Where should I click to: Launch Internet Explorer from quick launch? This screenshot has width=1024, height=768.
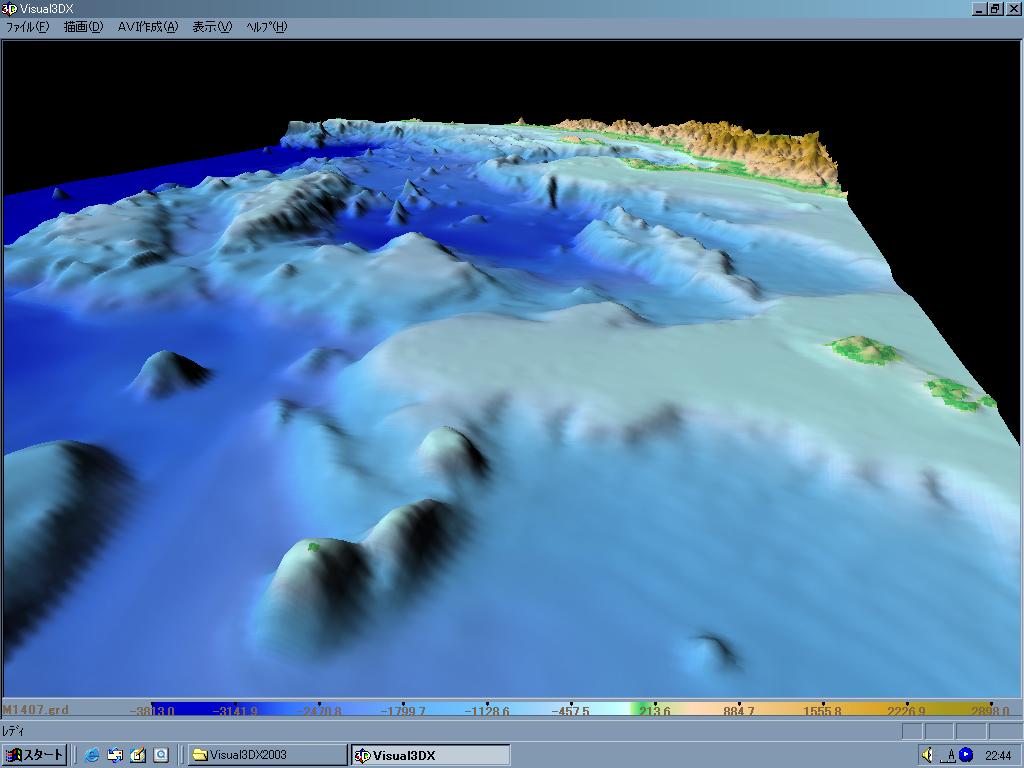pos(92,755)
